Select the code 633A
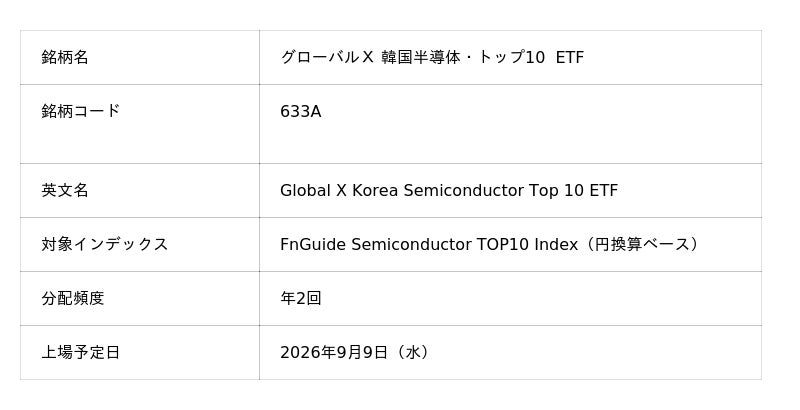 (x=301, y=112)
